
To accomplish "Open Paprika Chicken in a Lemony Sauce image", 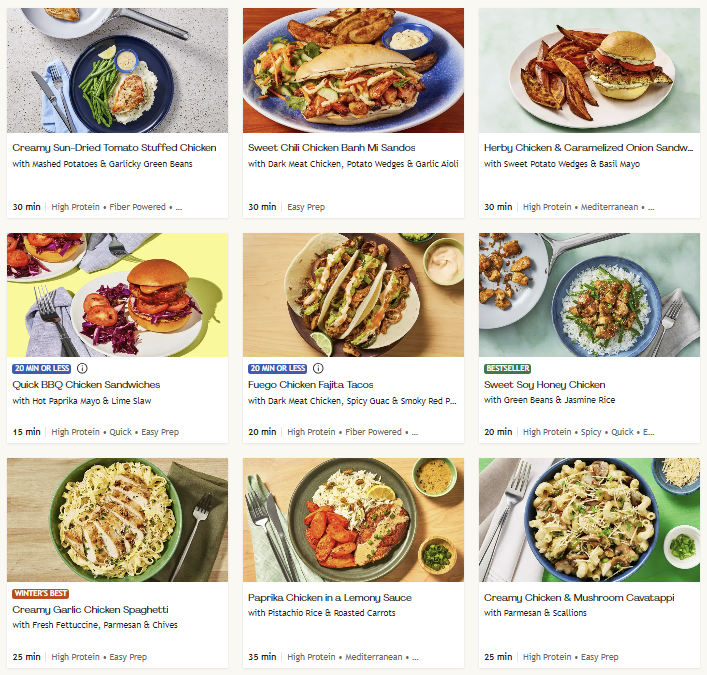I will point(353,520).
